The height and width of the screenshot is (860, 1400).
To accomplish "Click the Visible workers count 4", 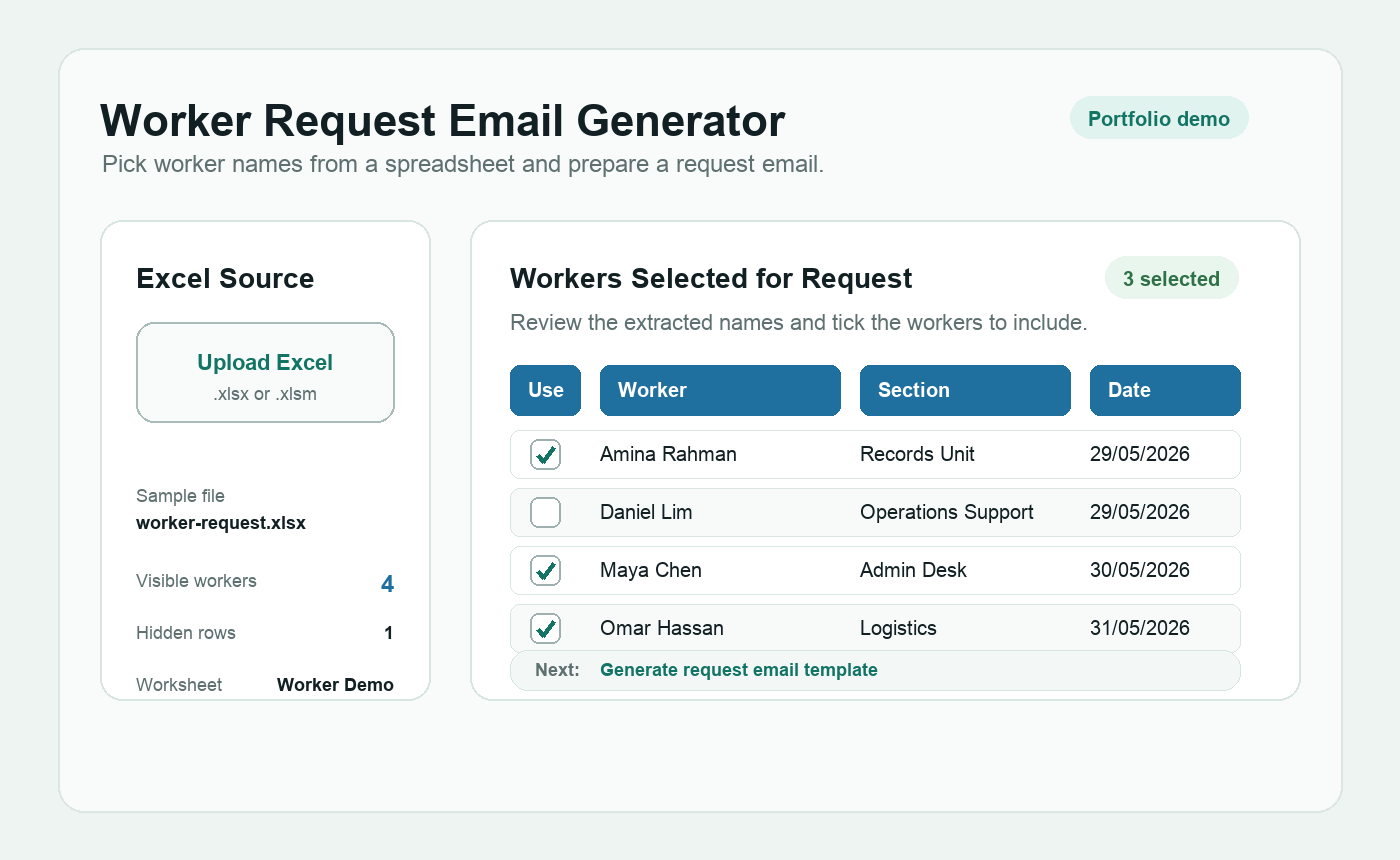I will (387, 584).
